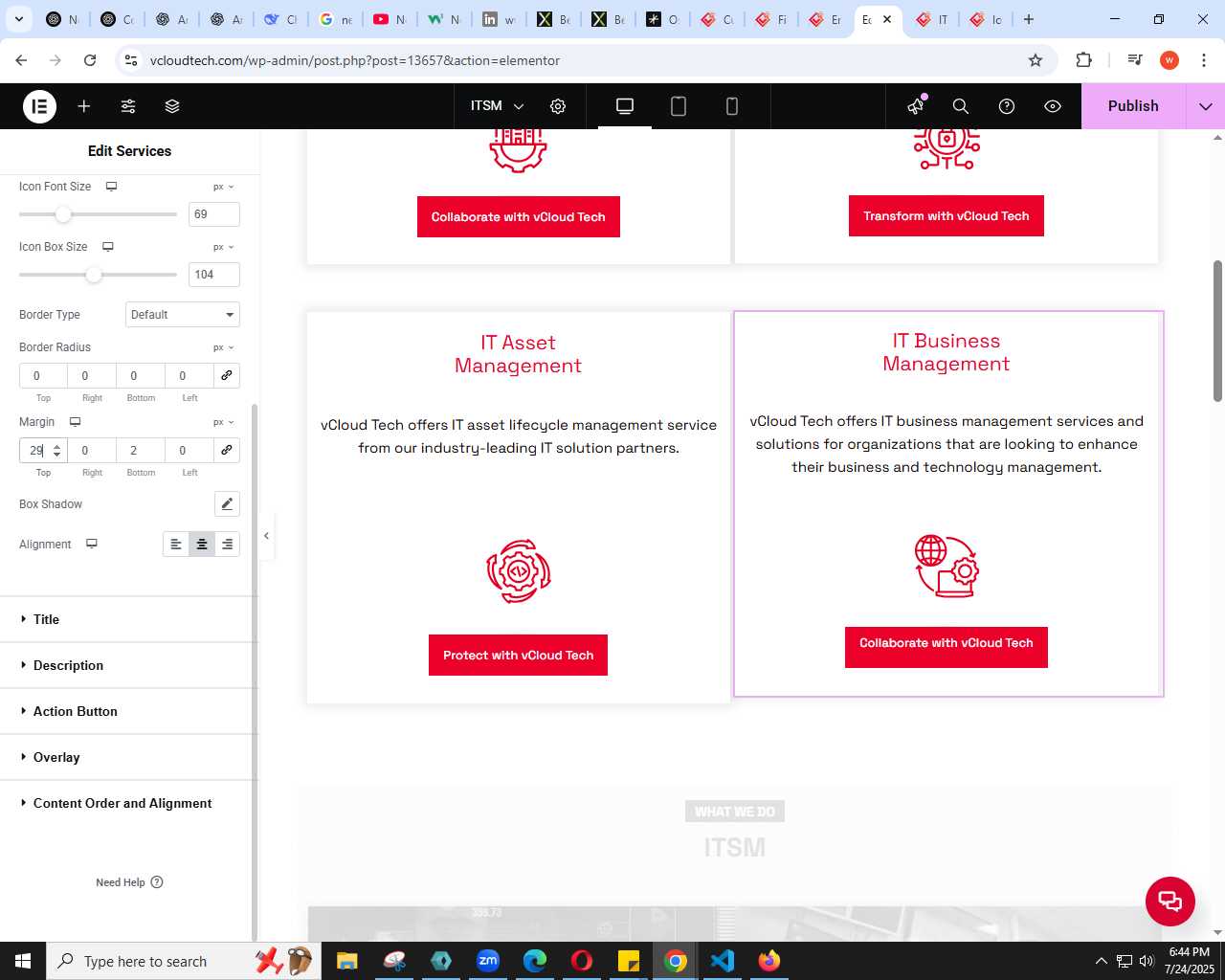Screen dimensions: 1225x980
Task: Open browser extensions puzzle icon
Action: coord(1083,60)
